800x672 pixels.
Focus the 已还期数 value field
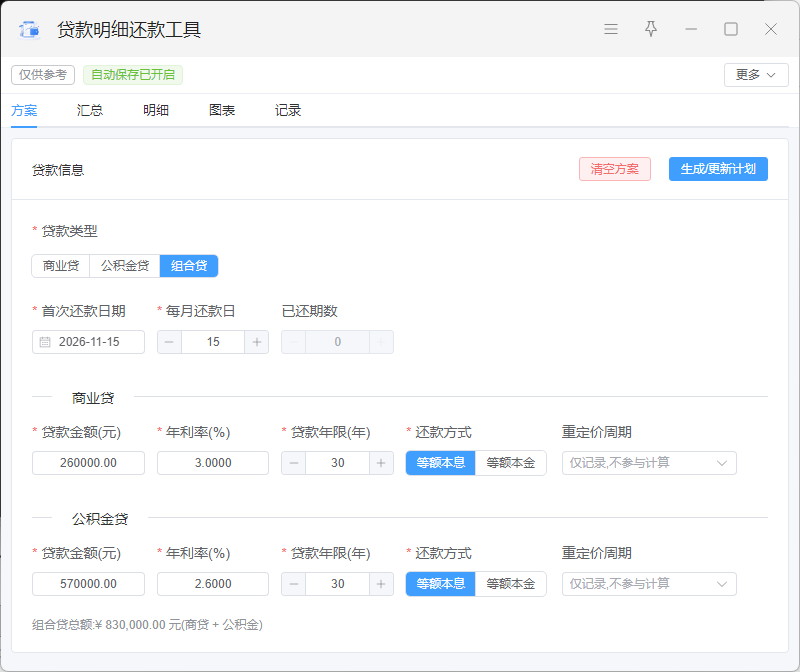(337, 342)
